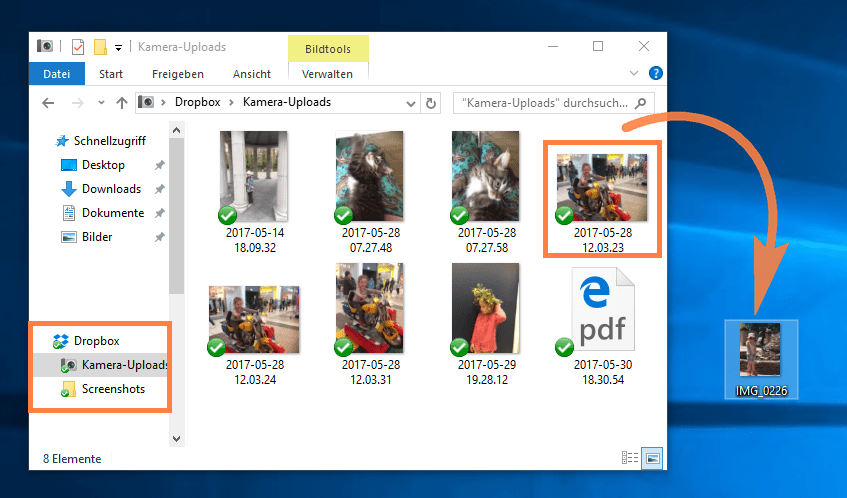This screenshot has height=498, width=847.
Task: Click the pin icon next to Downloads
Action: coord(159,189)
